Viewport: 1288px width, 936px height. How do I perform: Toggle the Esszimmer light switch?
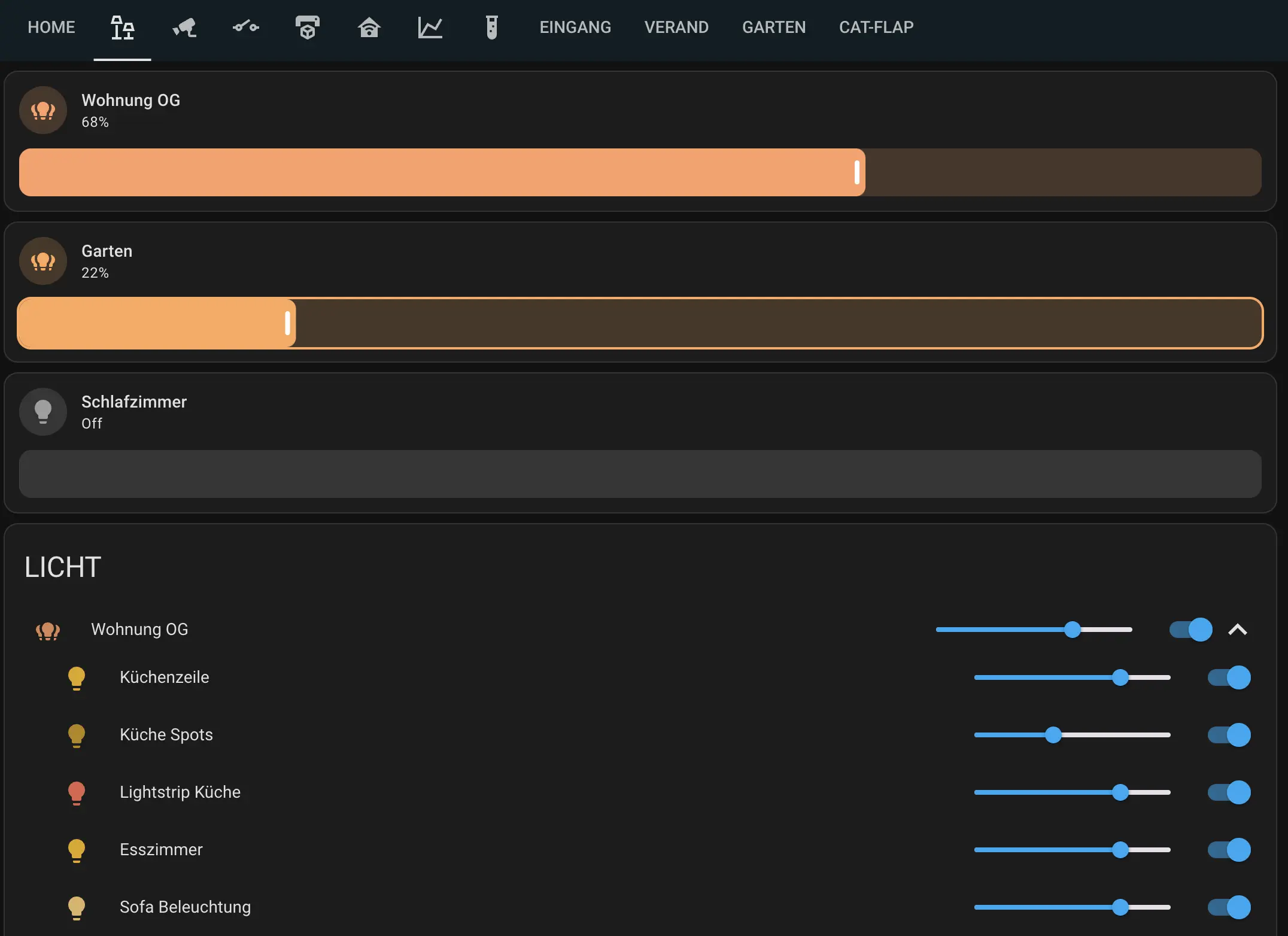(x=1229, y=850)
